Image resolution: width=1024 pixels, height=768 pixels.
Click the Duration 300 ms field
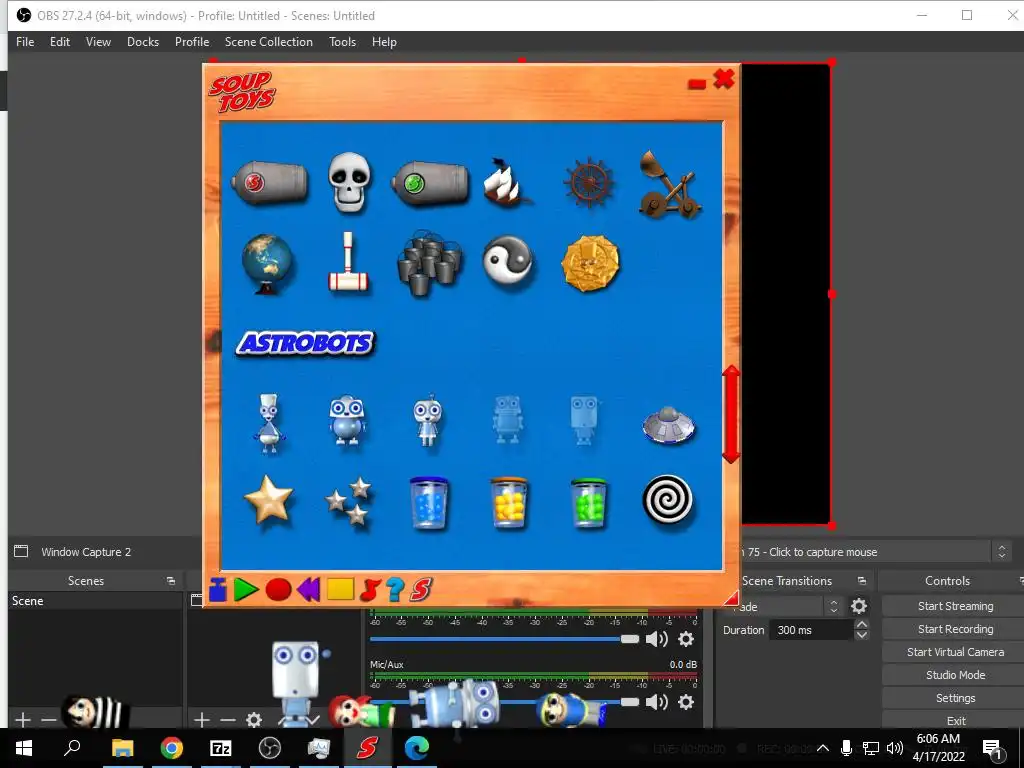[x=812, y=630]
